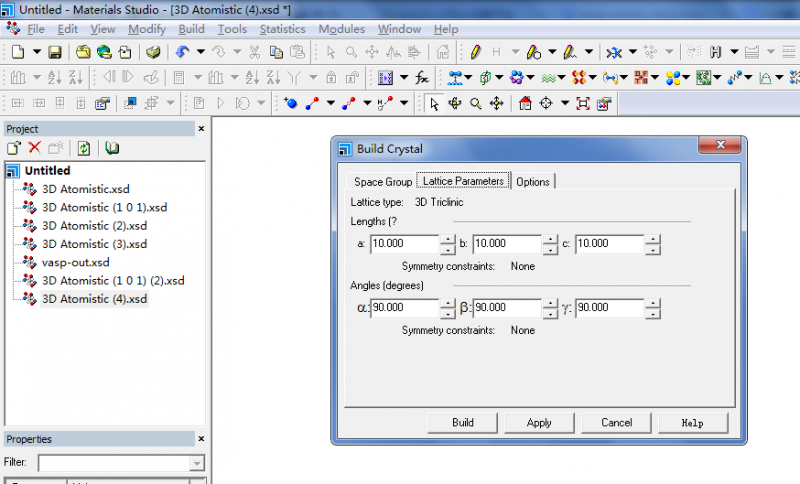Close the Project panel with its x

pos(201,129)
